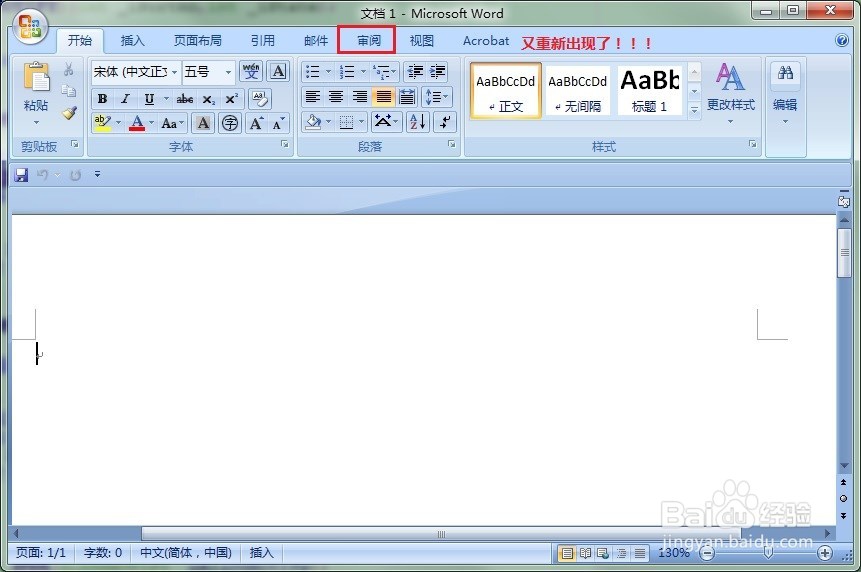Screen dimensions: 861x572
Task: Switch to the 引用 tab
Action: click(262, 41)
